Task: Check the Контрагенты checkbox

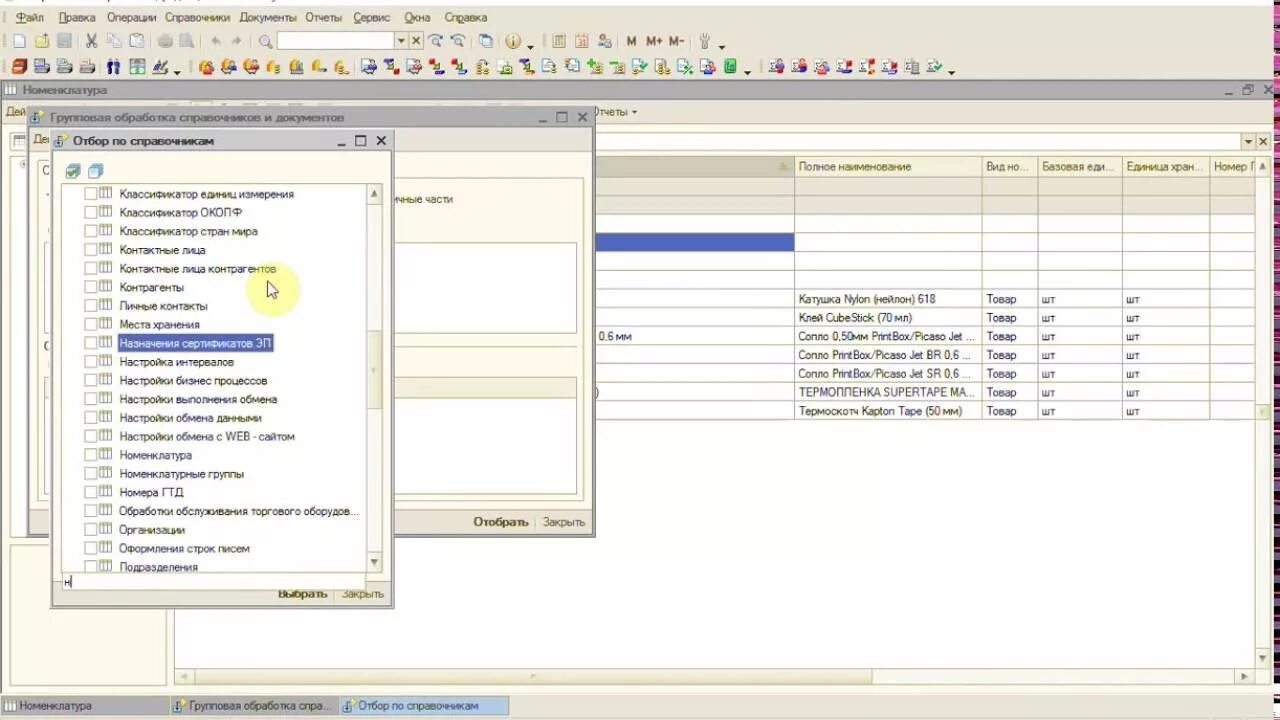Action: pos(91,287)
